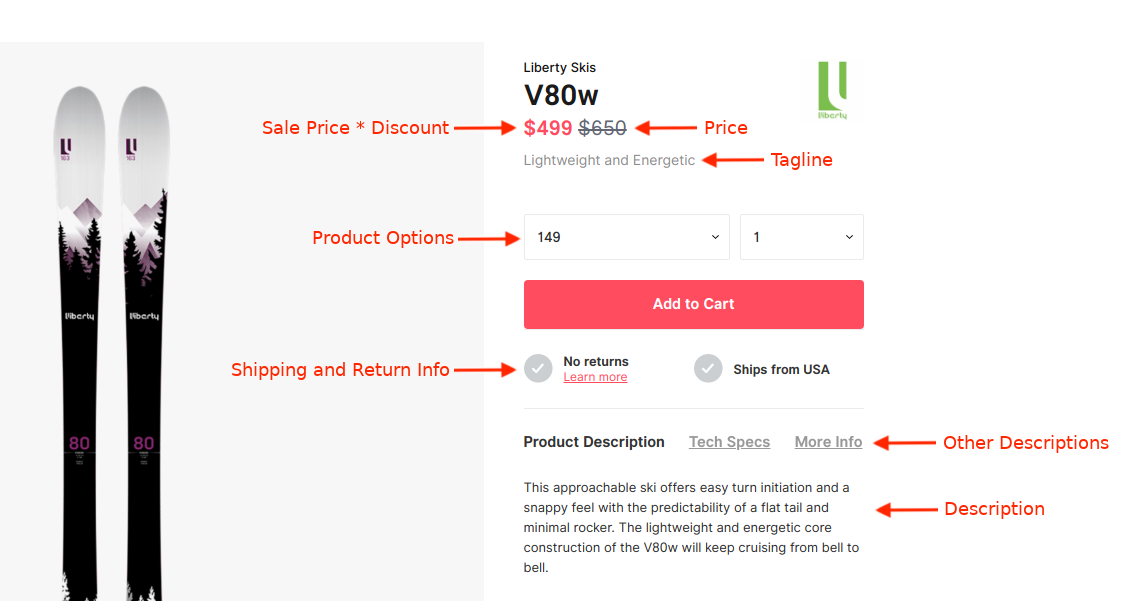
Task: Switch to the Tech Specs tab
Action: coord(729,442)
